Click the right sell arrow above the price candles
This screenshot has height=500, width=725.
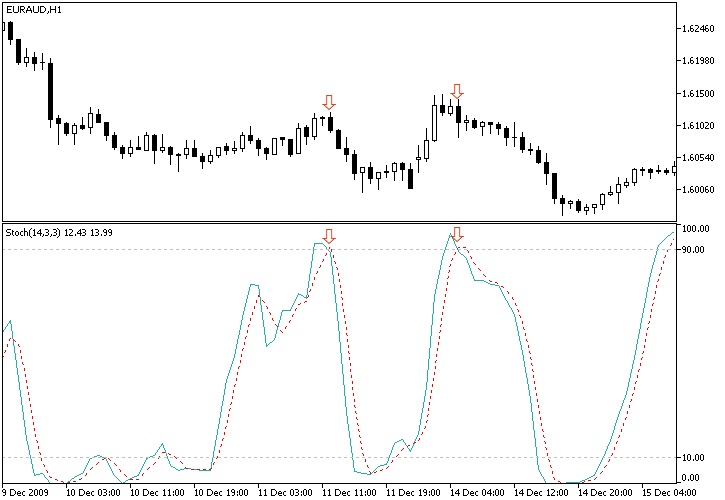[457, 91]
